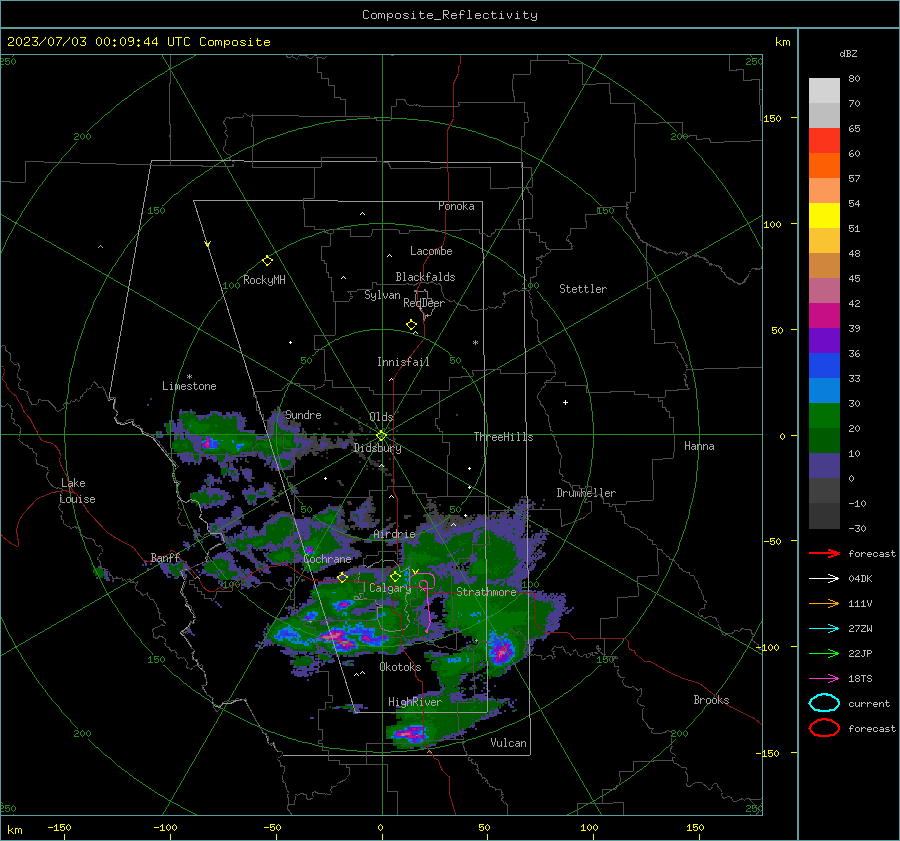
Task: Click the yellow diamond marker above RockyMH
Action: [267, 261]
